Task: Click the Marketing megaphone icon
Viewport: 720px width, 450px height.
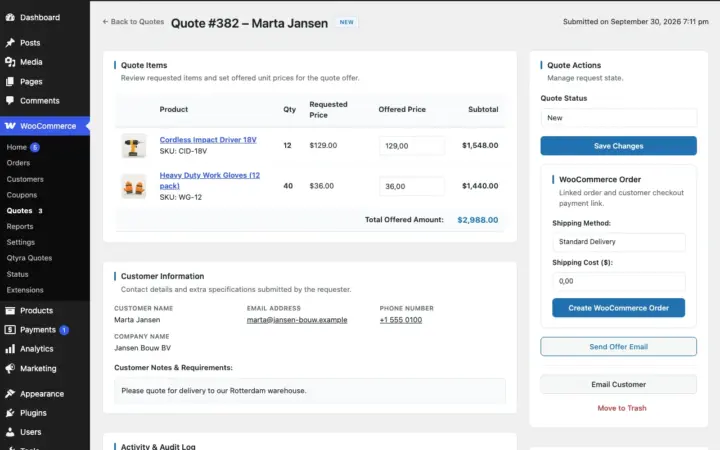Action: click(x=10, y=368)
